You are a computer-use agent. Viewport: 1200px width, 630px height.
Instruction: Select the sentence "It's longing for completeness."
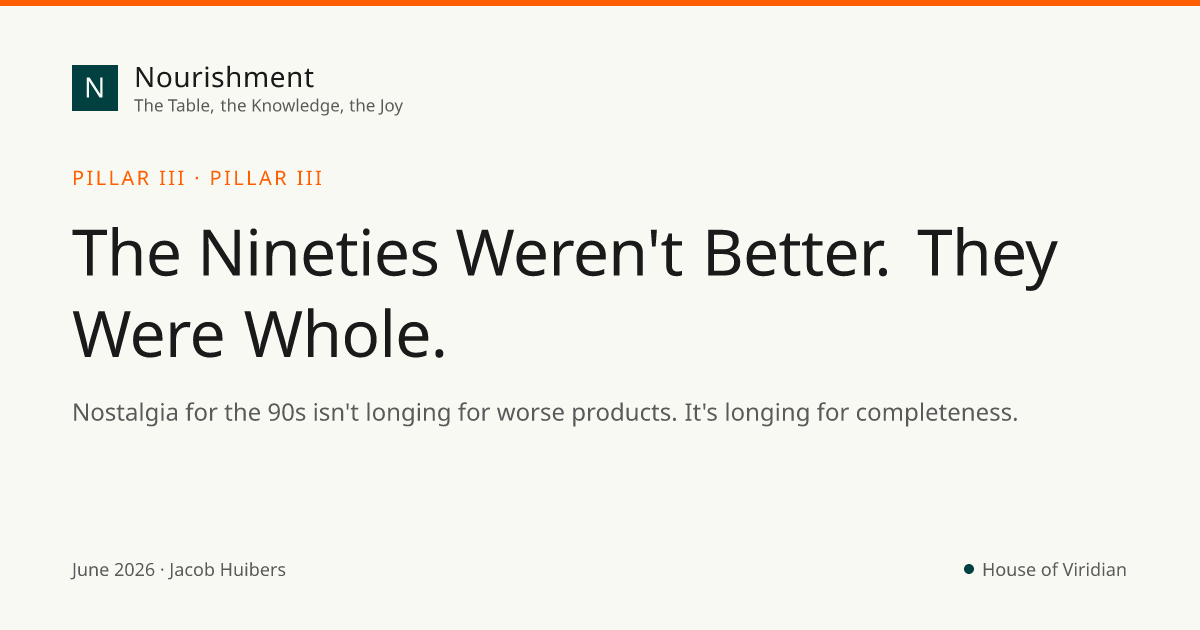pos(851,412)
